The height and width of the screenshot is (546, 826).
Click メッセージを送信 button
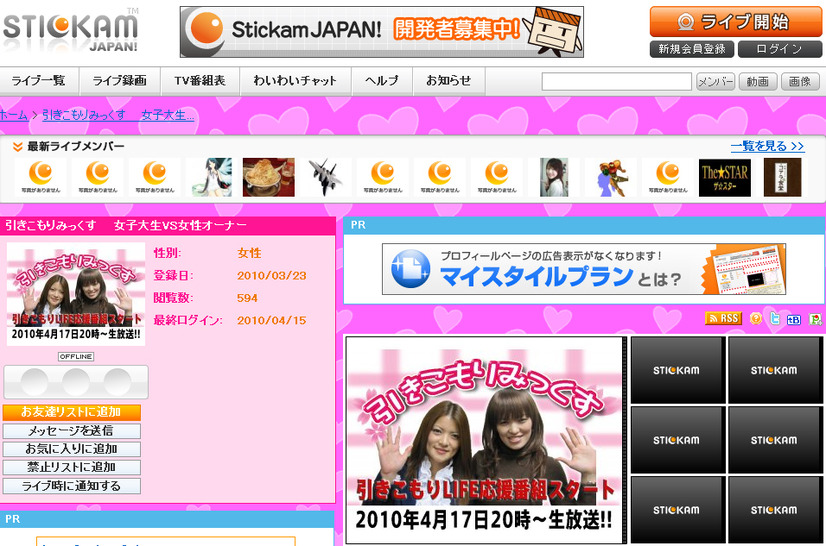point(72,431)
